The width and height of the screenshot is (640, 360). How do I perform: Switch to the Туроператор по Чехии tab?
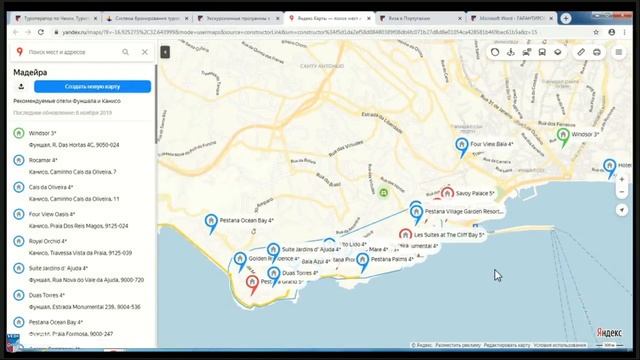pos(56,18)
